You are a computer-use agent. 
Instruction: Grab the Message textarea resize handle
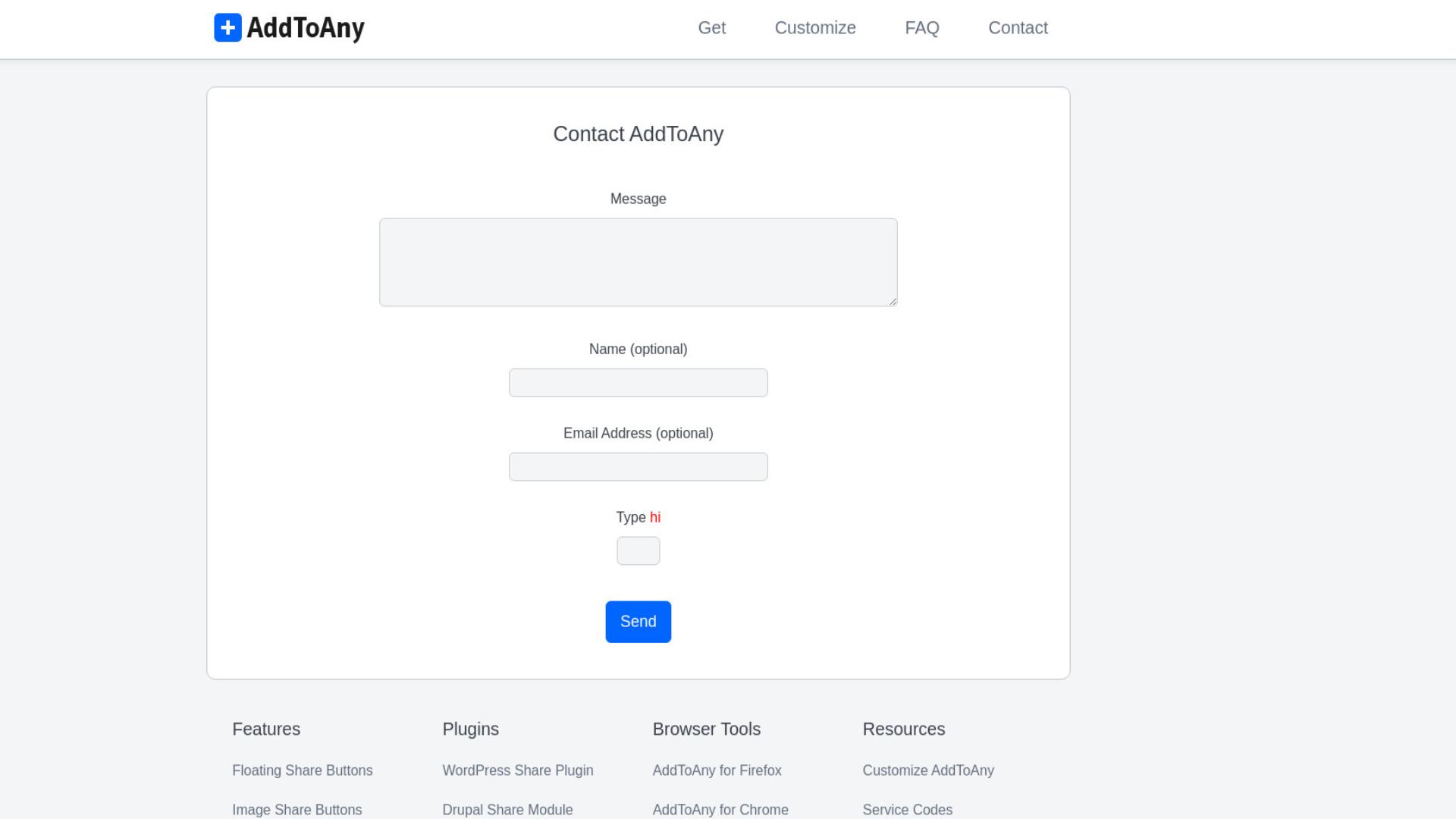click(893, 301)
